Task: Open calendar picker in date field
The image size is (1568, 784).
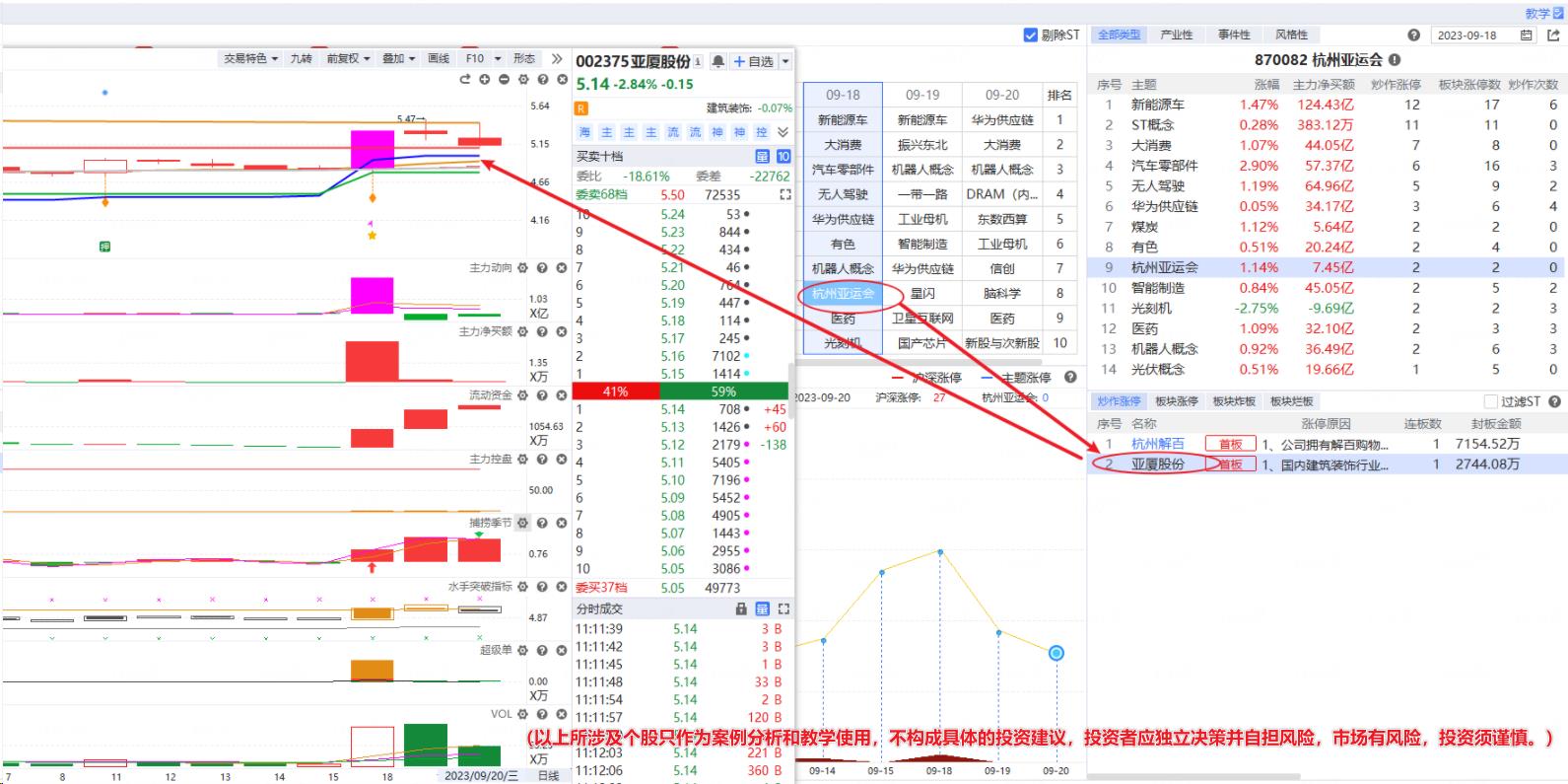Action: point(1527,36)
